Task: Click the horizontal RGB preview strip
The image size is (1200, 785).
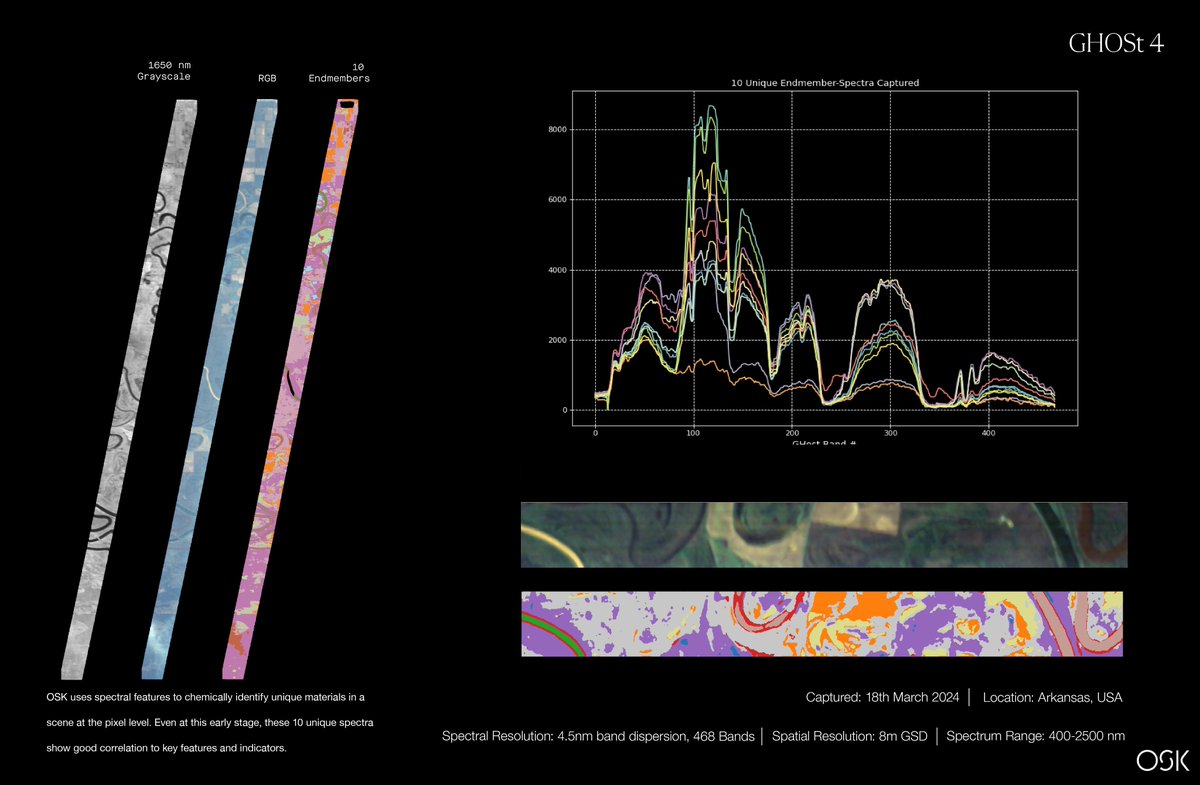Action: pos(823,534)
